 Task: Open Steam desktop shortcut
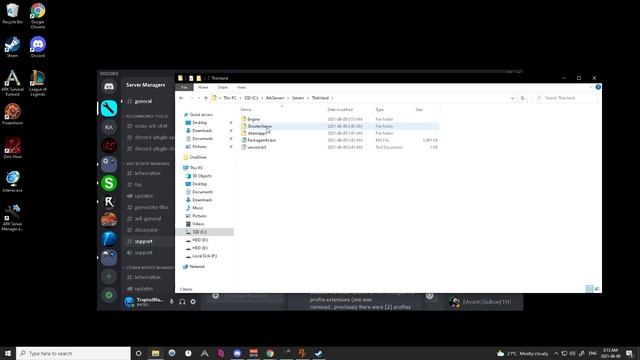[x=12, y=47]
